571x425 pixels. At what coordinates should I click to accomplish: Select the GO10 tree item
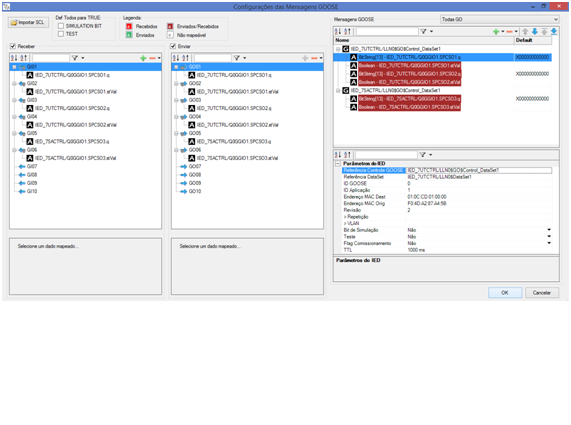coord(195,192)
